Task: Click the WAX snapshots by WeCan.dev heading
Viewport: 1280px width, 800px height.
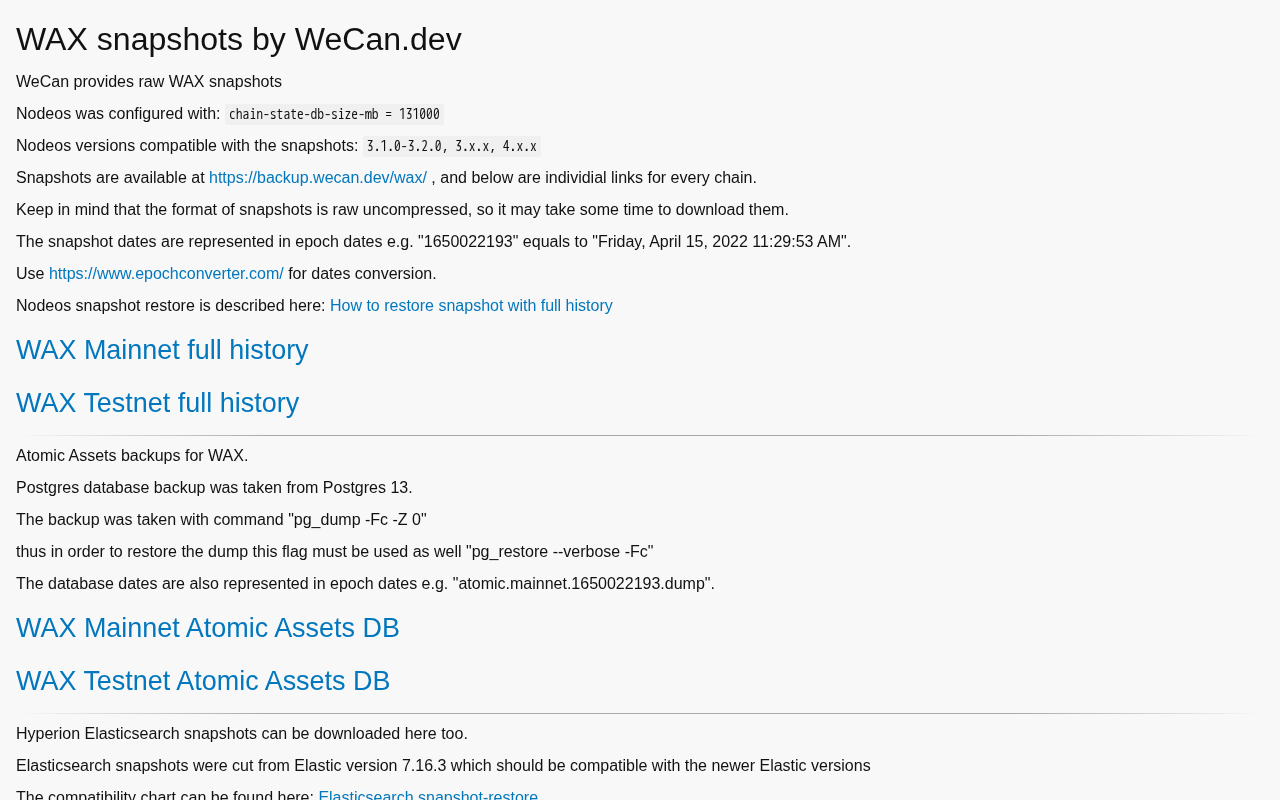Action: tap(239, 39)
